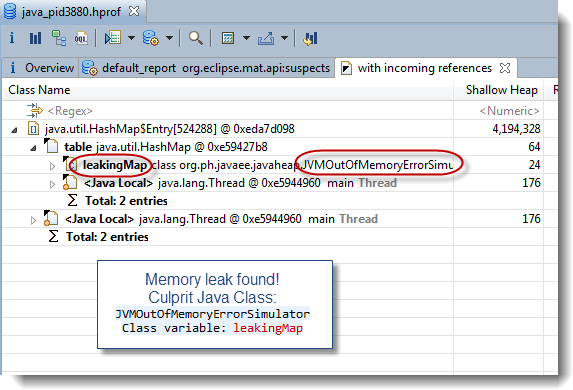
Task: Click the Compare to another heap dump icon
Action: (x=310, y=38)
